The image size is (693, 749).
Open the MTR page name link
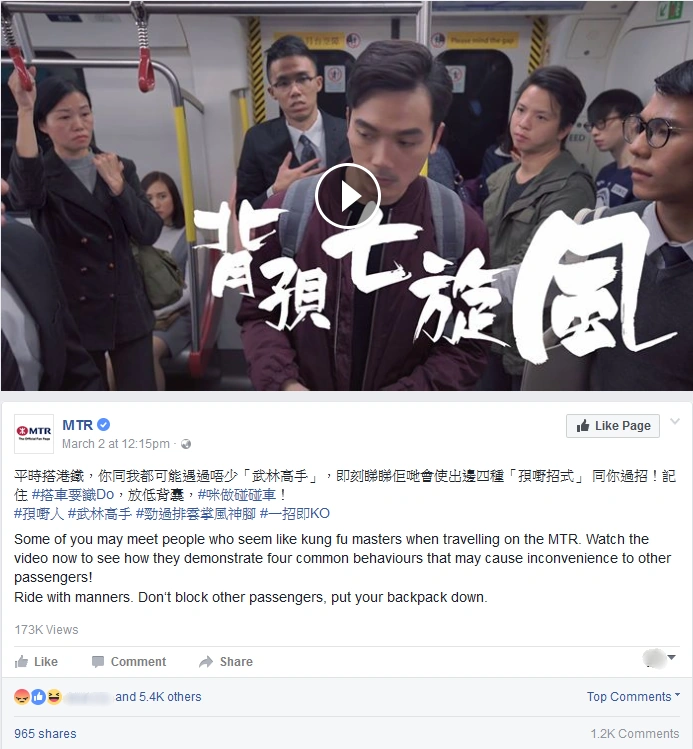77,425
